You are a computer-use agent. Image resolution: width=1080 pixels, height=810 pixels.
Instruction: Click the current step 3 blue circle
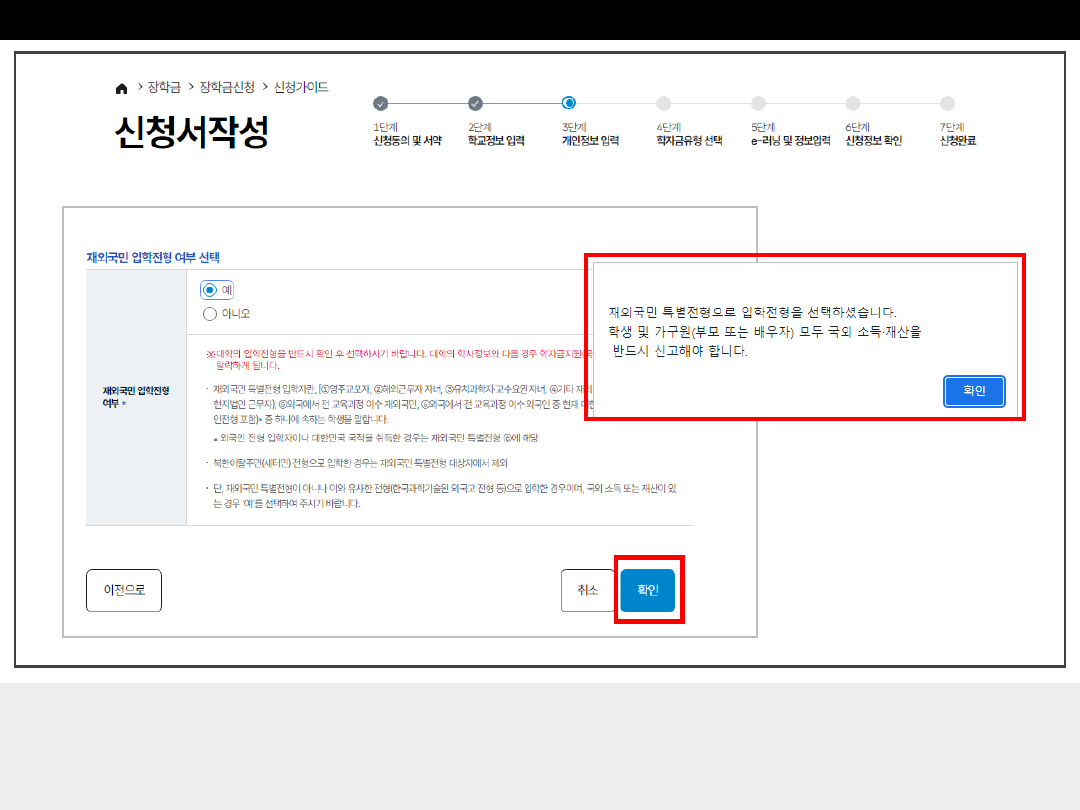click(x=569, y=103)
